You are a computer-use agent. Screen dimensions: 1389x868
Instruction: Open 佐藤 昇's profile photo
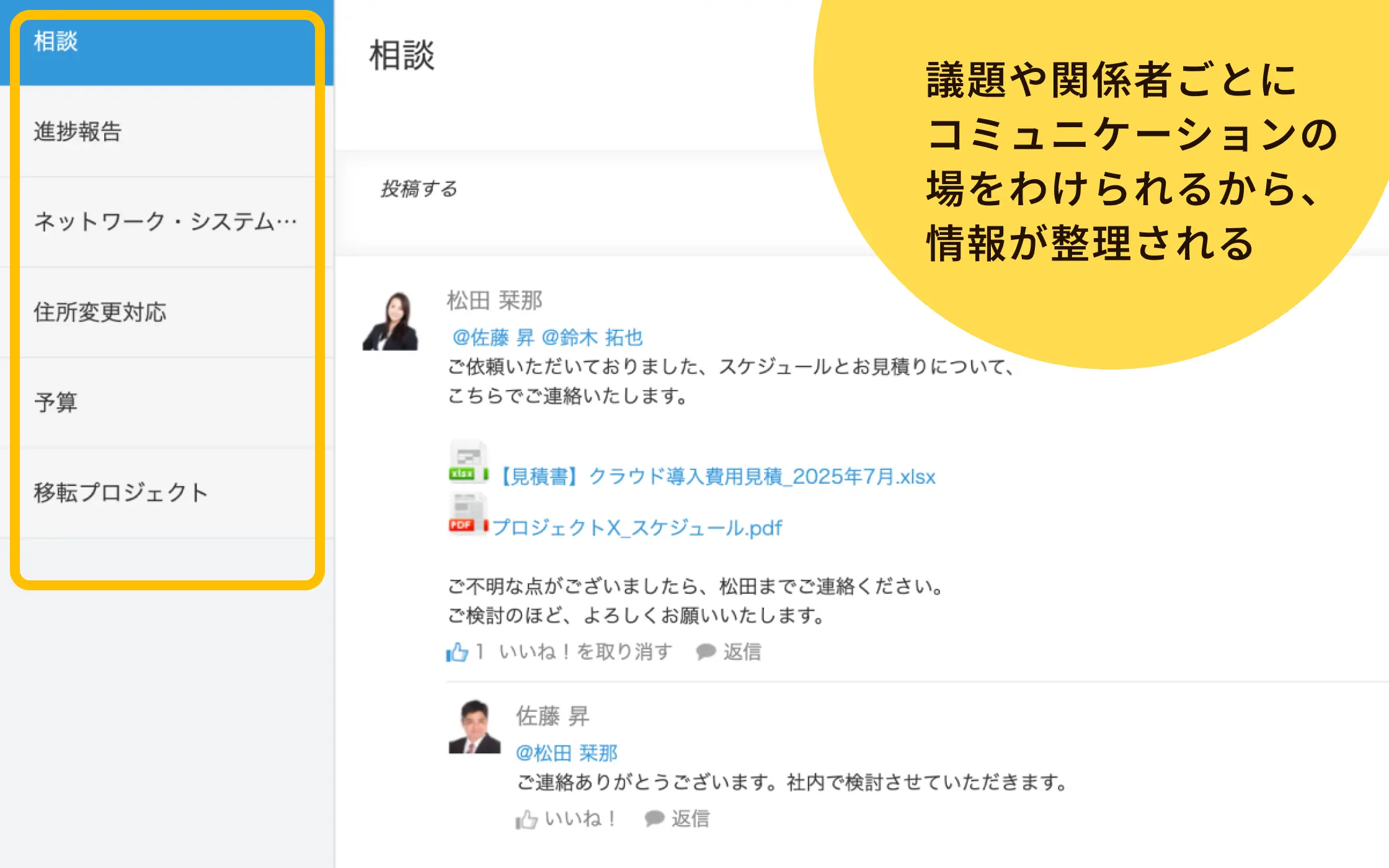[474, 727]
